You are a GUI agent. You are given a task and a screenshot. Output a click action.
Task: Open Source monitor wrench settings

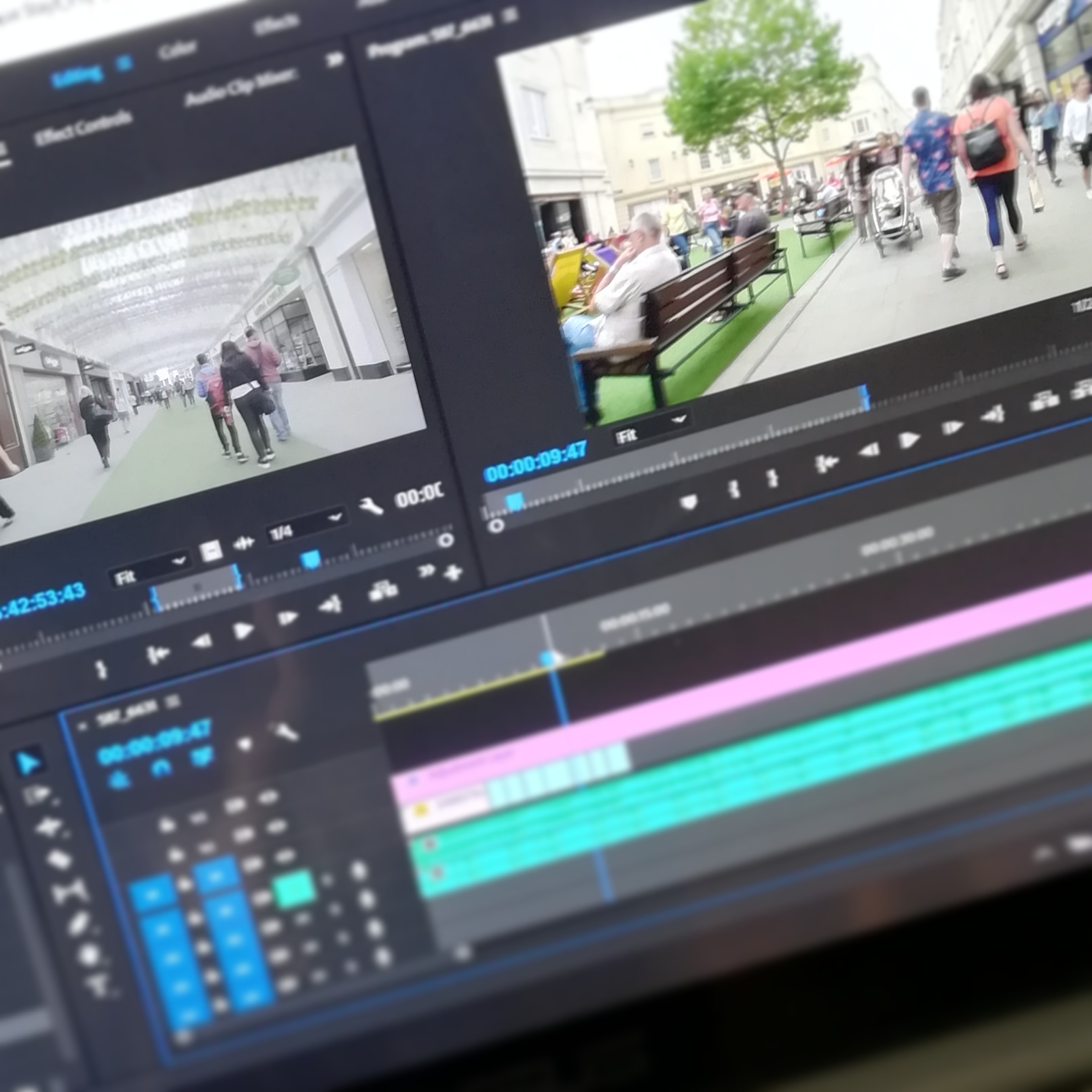pos(371,506)
